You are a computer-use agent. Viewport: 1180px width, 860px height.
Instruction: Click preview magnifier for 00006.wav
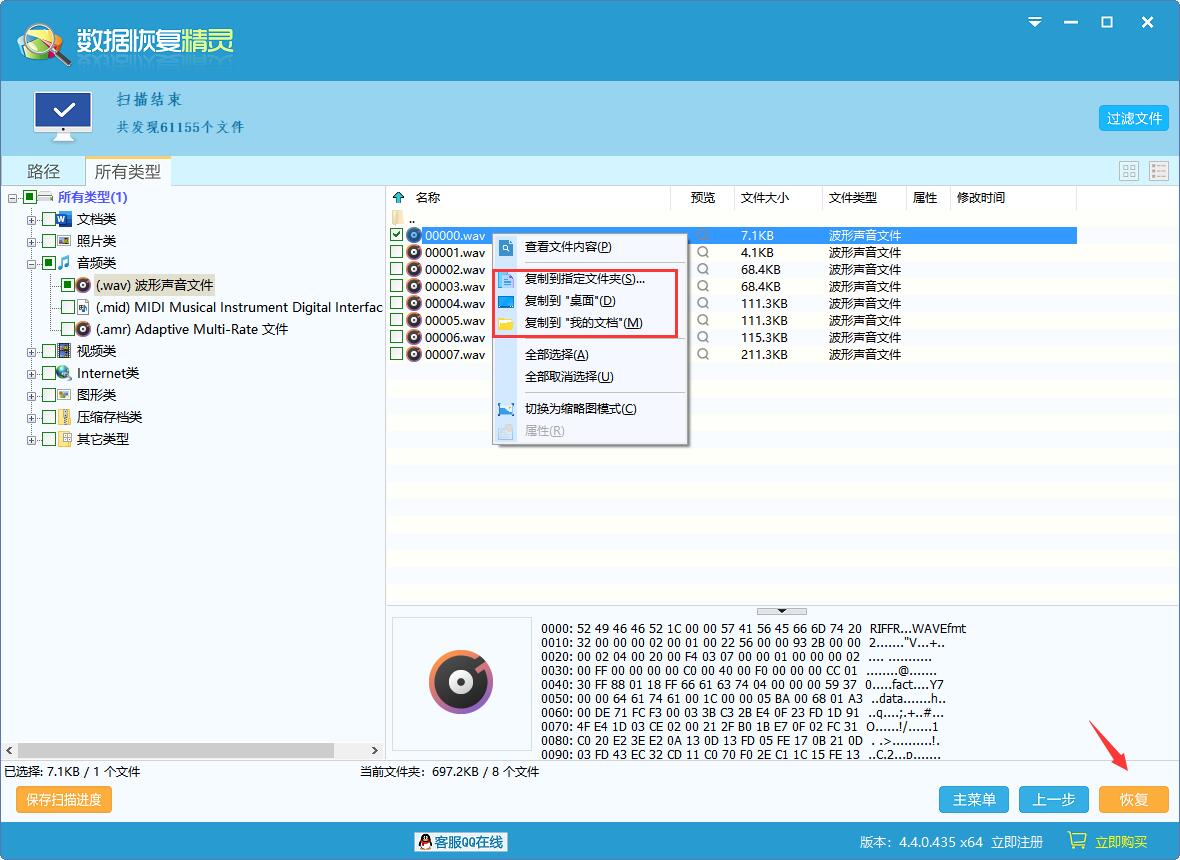[x=702, y=337]
